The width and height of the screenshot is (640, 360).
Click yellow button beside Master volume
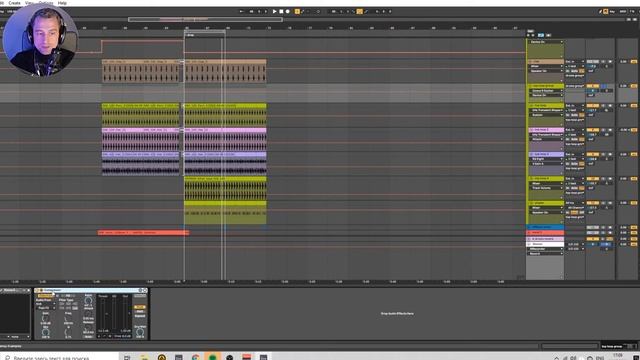tap(634, 244)
